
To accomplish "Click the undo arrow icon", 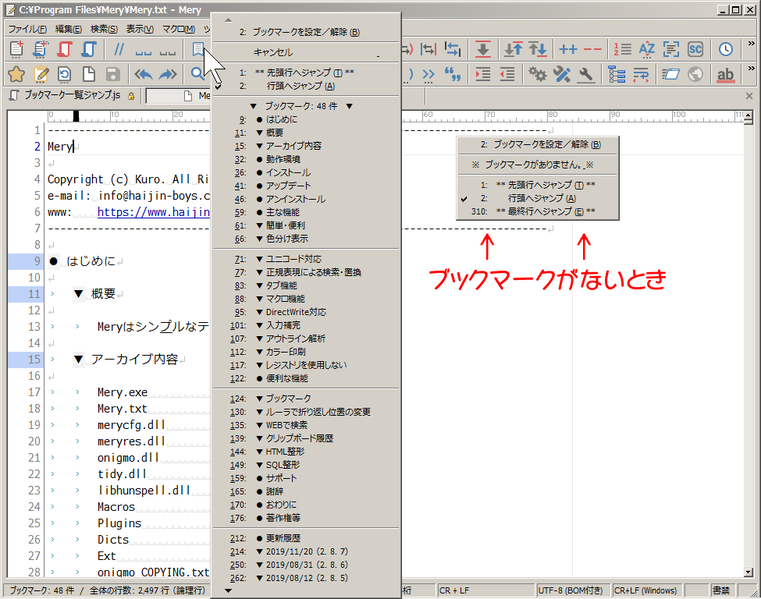I will click(x=143, y=74).
